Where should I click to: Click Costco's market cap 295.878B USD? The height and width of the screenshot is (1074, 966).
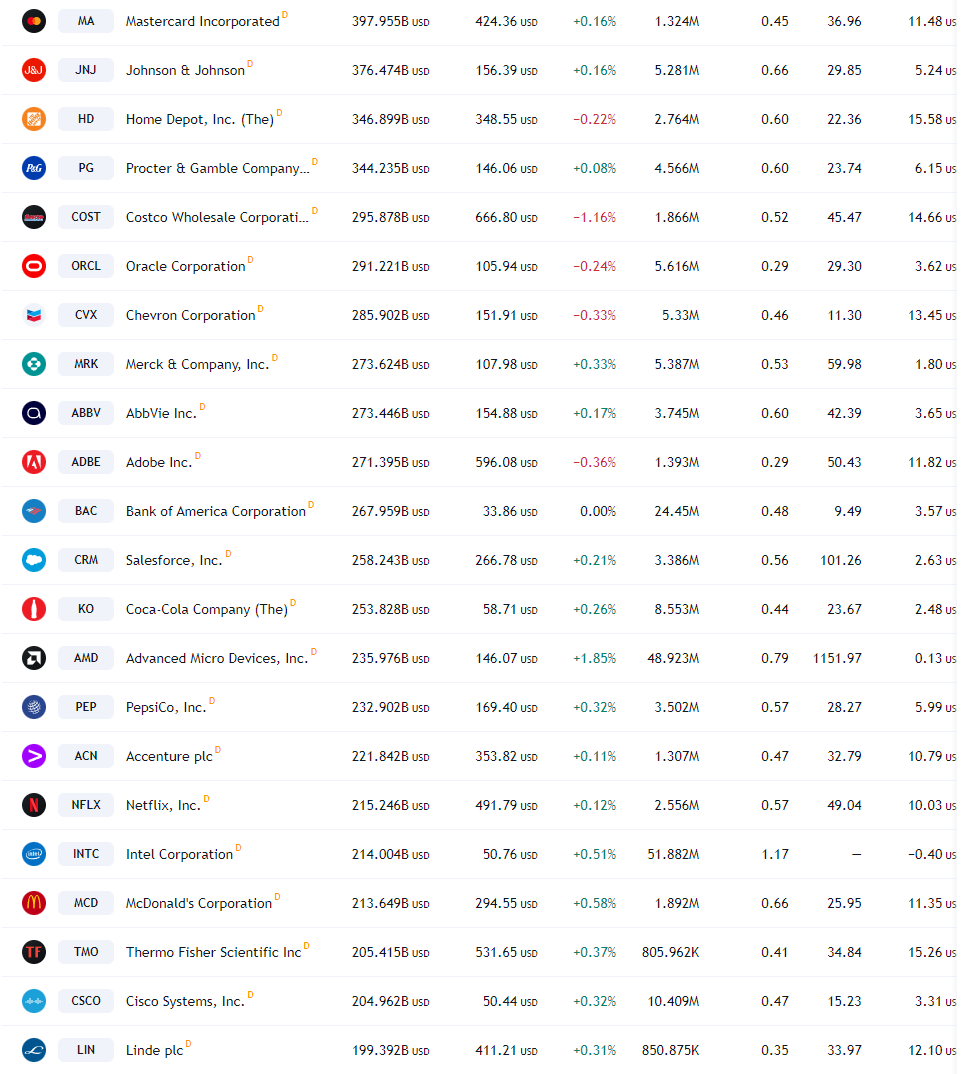coord(391,217)
